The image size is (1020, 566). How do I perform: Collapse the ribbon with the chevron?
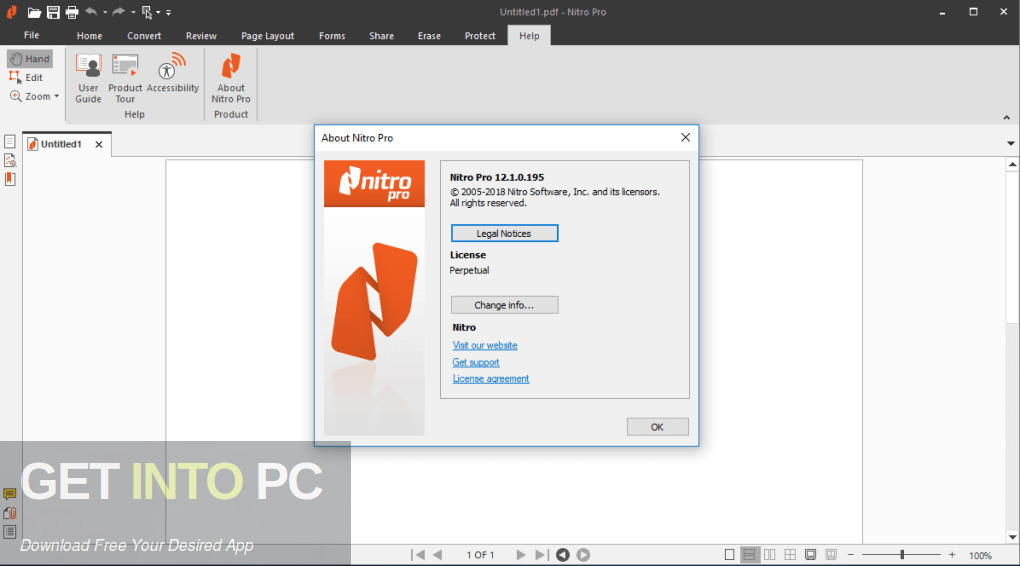click(x=1006, y=118)
